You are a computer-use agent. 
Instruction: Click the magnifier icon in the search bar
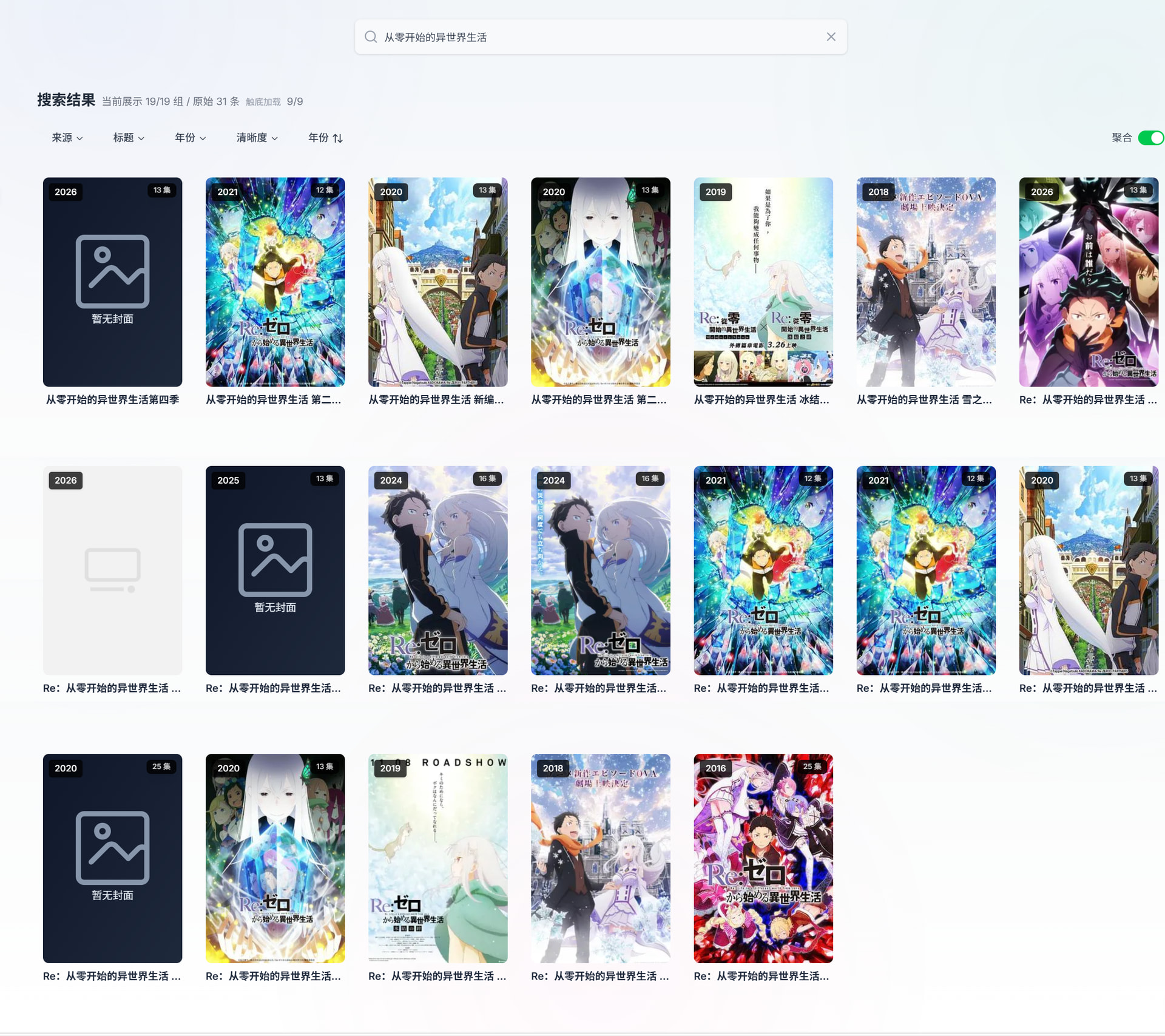pyautogui.click(x=371, y=37)
